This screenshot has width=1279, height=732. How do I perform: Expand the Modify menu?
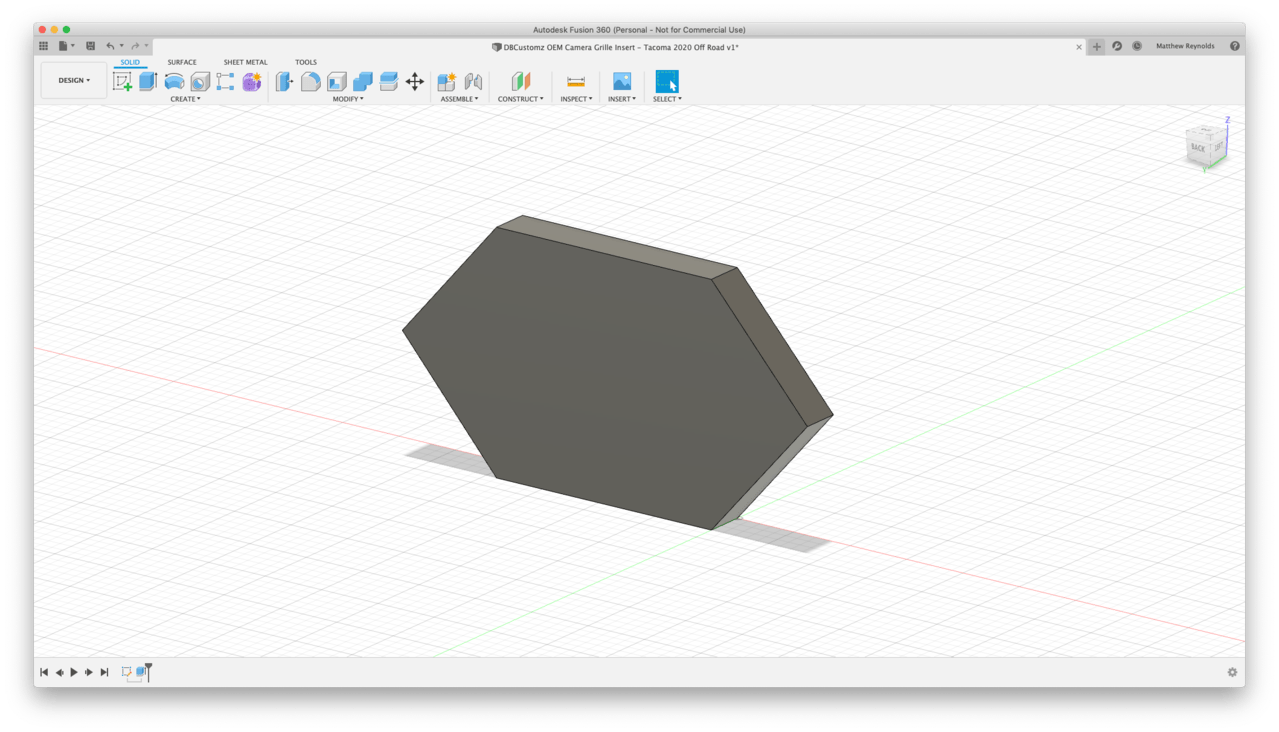(348, 99)
